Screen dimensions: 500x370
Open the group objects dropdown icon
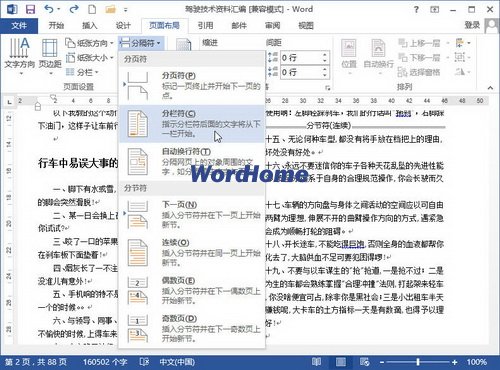point(463,57)
